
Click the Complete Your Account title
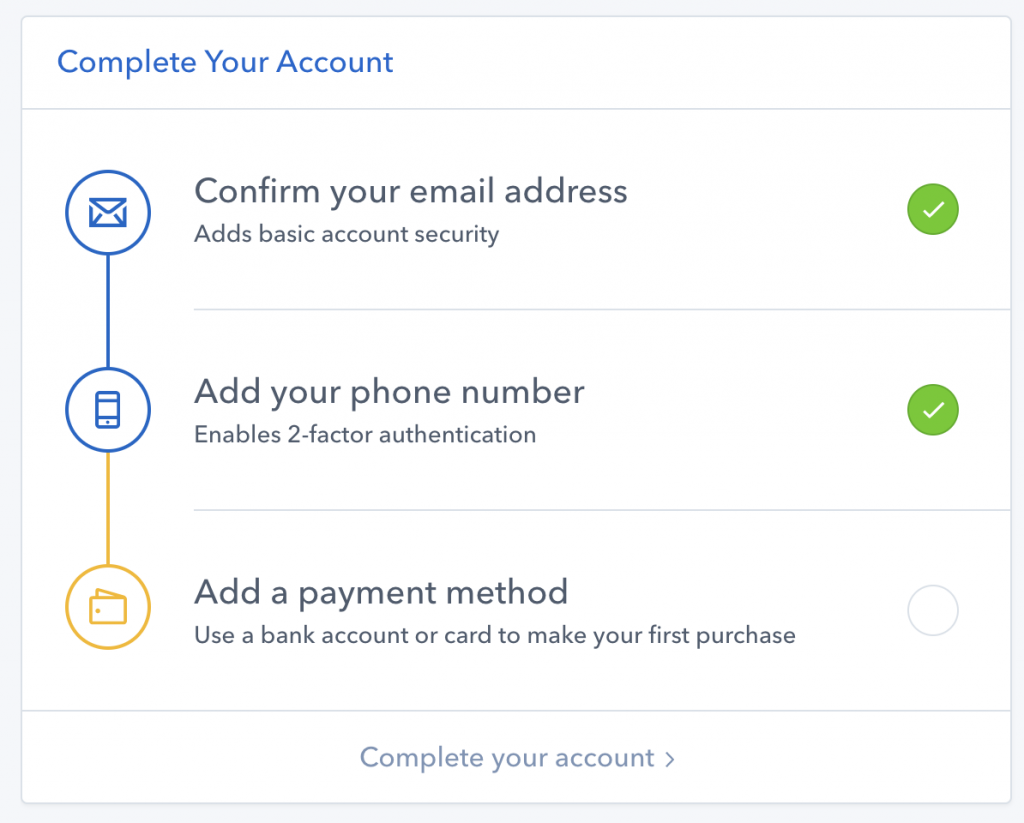point(225,63)
